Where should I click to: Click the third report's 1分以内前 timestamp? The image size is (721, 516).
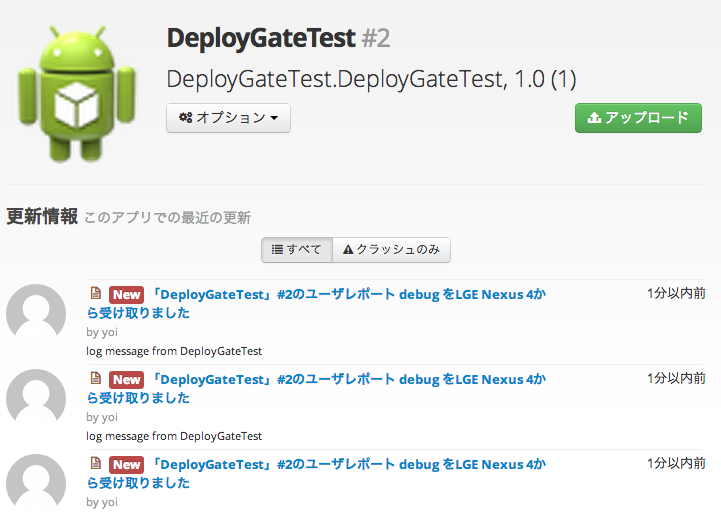676,464
